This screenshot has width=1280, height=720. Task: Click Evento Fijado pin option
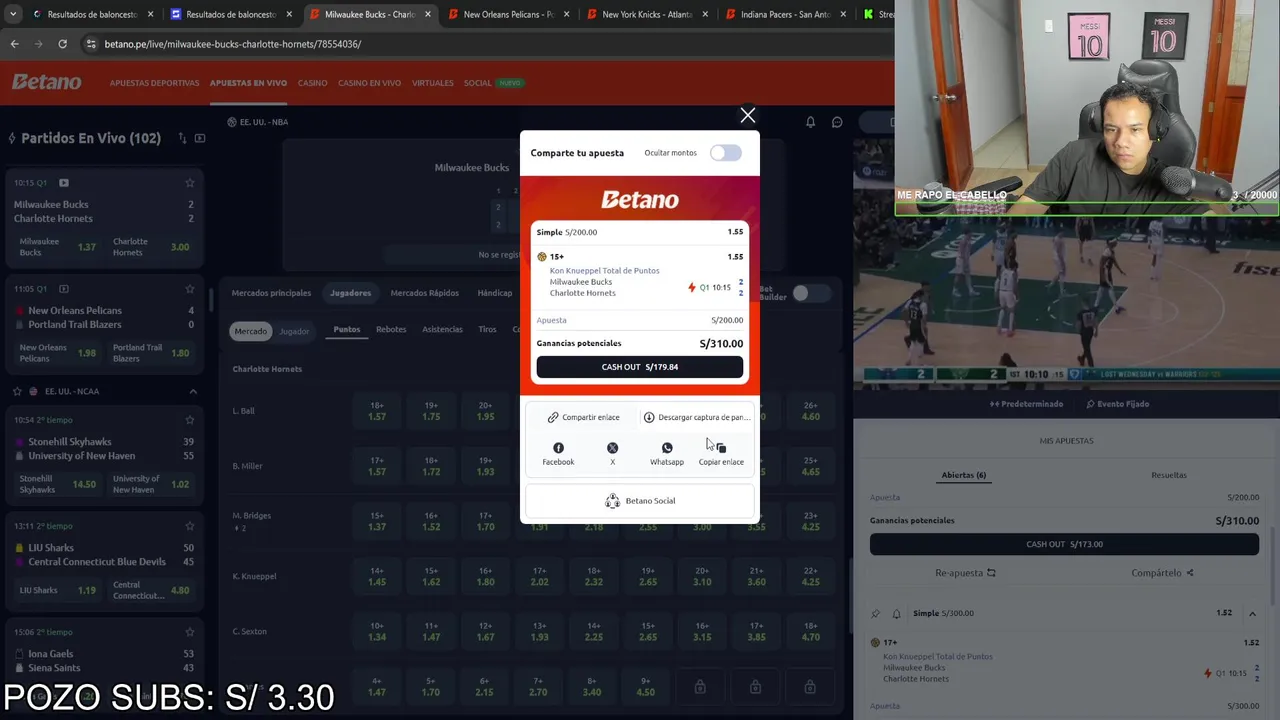pyautogui.click(x=1117, y=404)
